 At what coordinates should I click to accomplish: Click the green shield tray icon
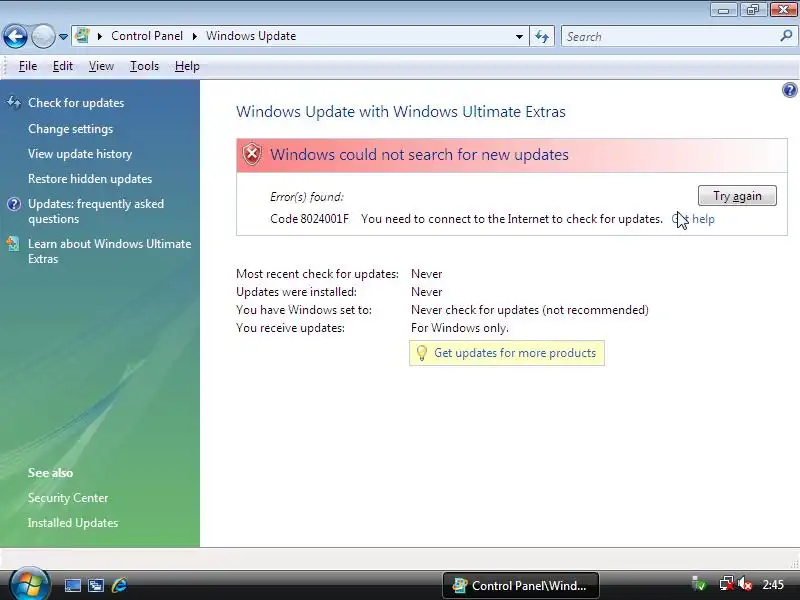(699, 584)
